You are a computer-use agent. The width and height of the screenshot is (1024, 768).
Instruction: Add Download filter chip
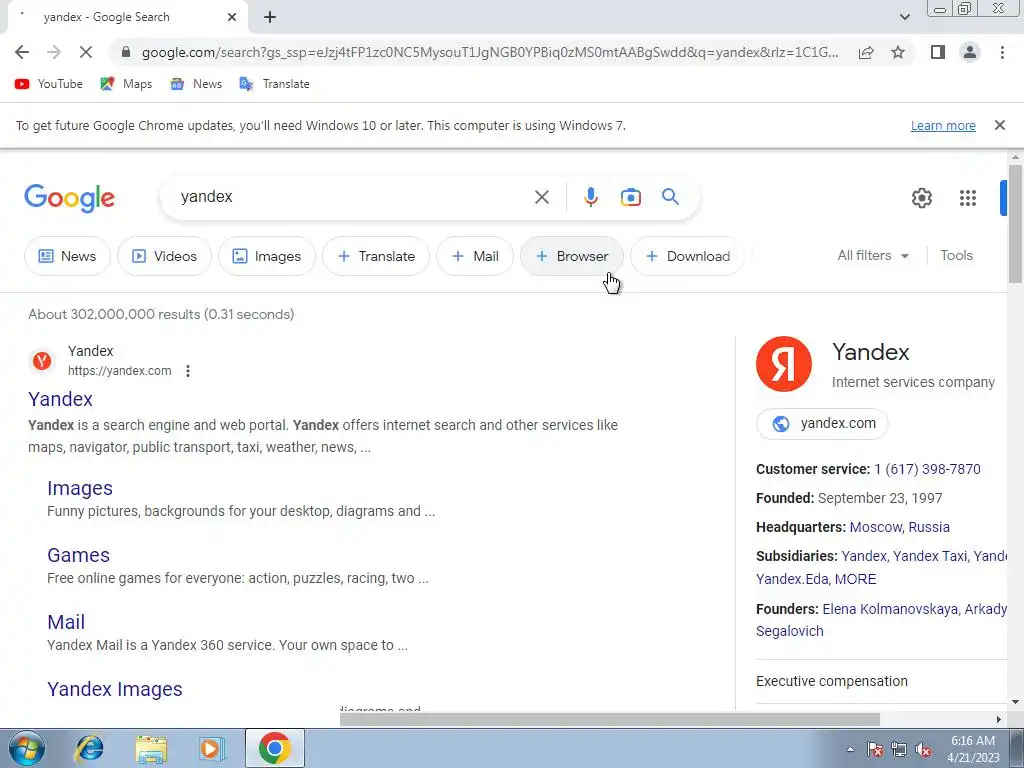point(688,256)
